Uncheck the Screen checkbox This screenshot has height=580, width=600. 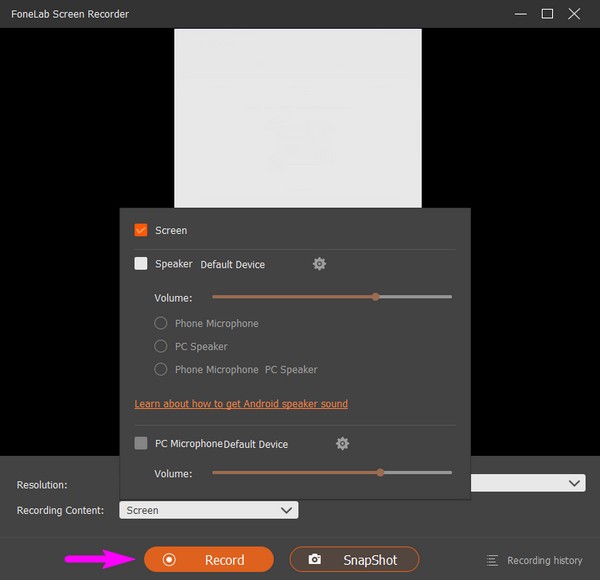141,230
